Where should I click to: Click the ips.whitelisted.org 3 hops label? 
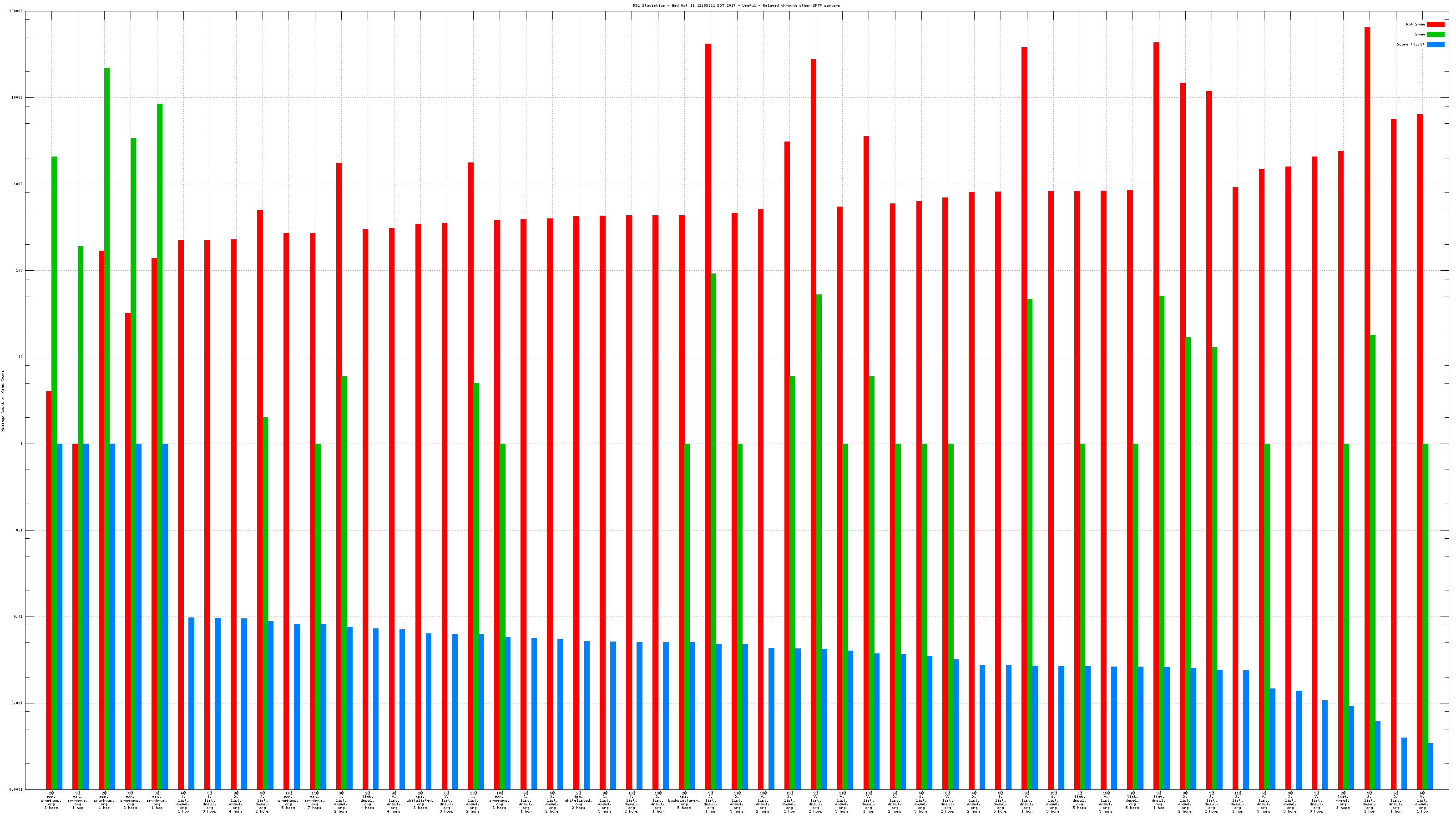420,800
